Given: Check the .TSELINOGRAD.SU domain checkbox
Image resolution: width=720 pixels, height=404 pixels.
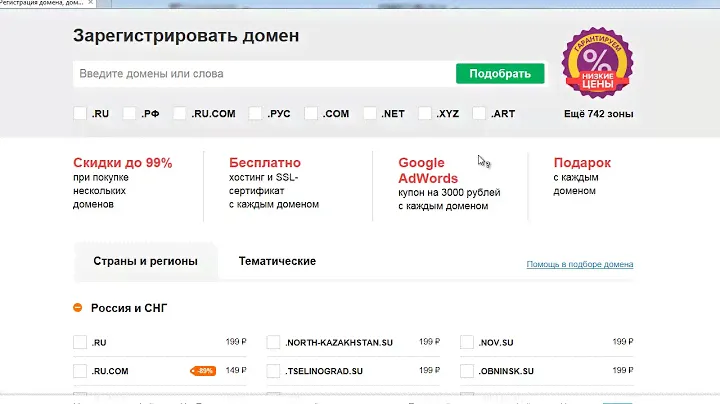Looking at the screenshot, I should coord(274,371).
